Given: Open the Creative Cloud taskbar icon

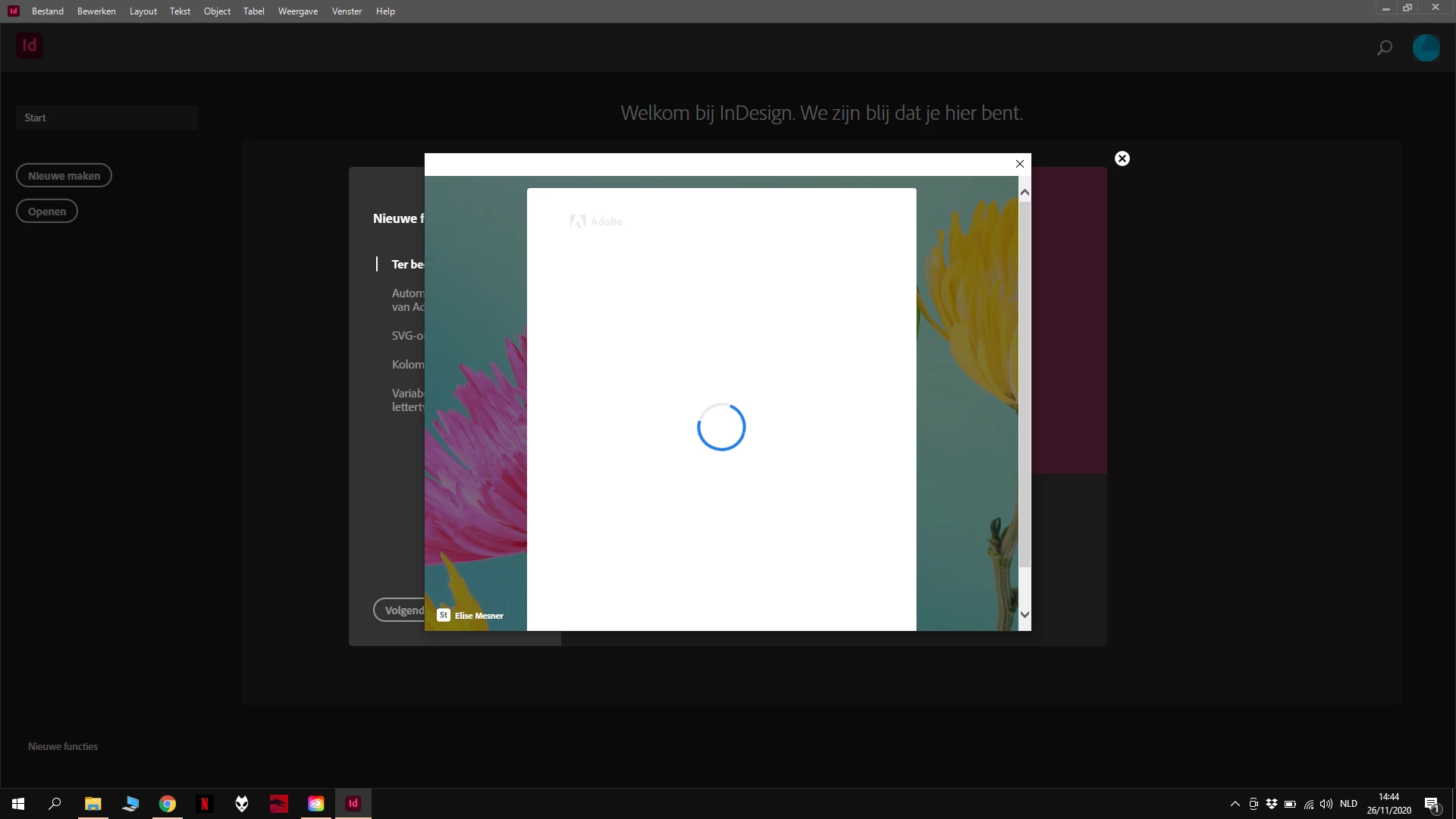Looking at the screenshot, I should 316,804.
